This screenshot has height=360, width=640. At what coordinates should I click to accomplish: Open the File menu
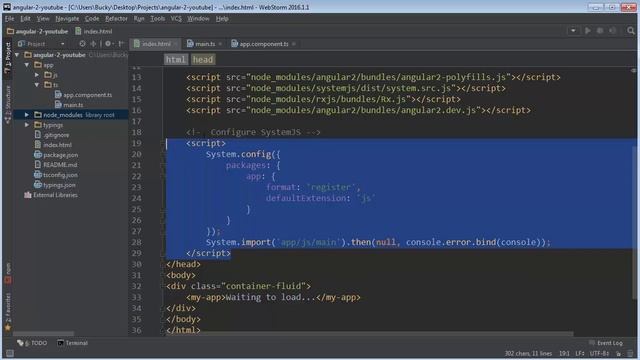[9, 19]
